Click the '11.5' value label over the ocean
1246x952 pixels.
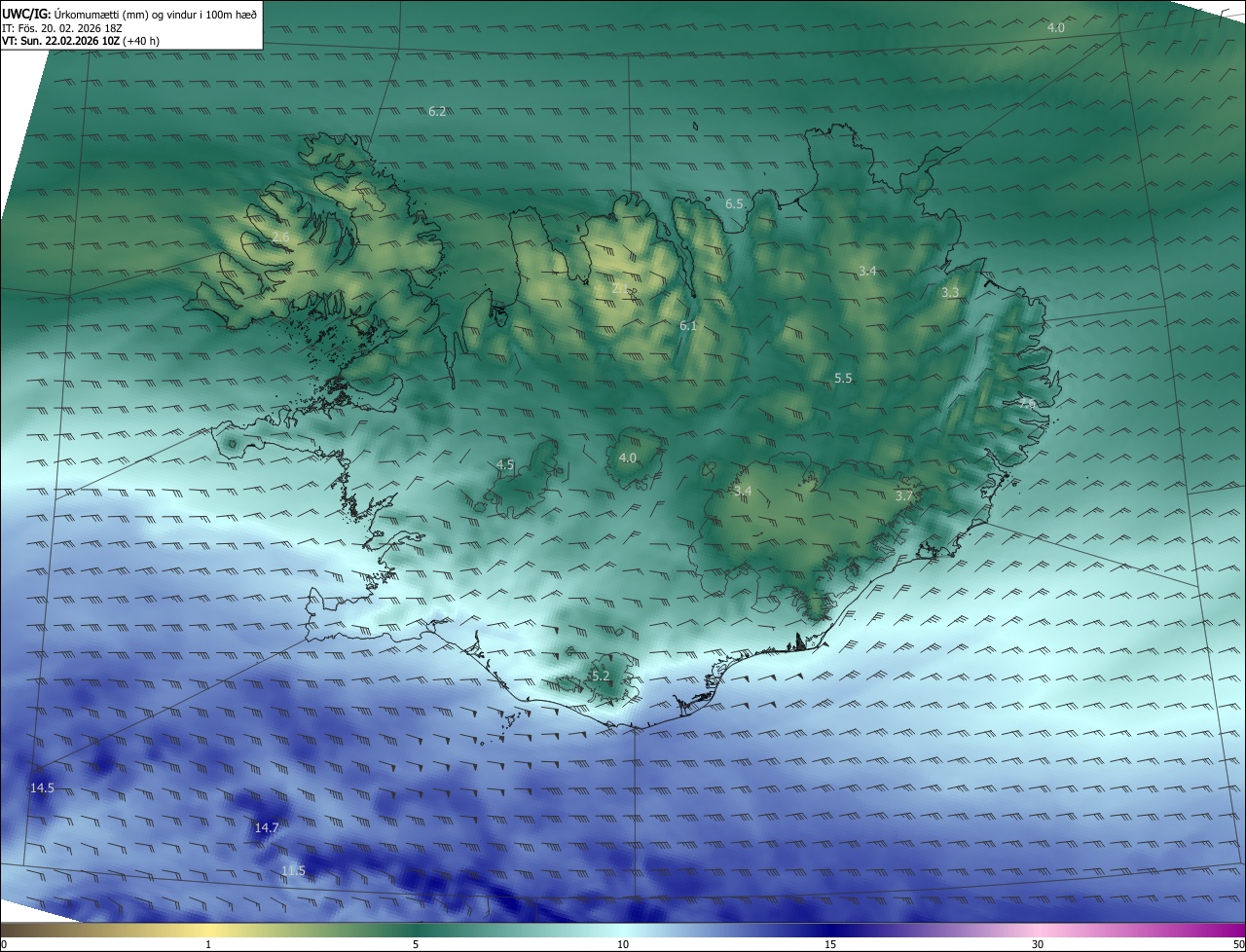[x=293, y=870]
